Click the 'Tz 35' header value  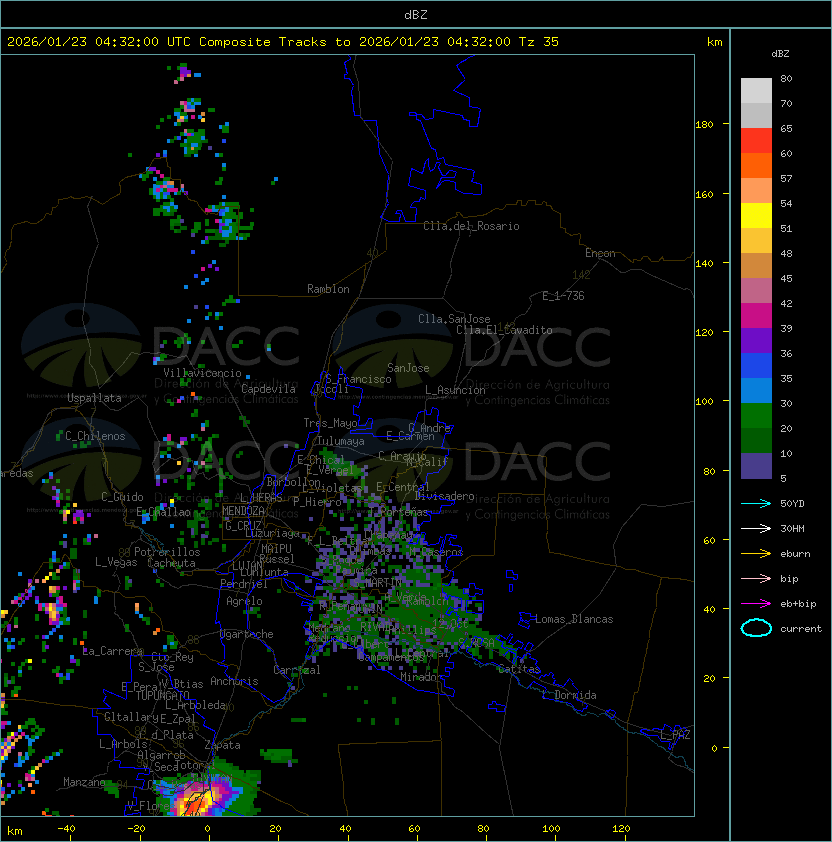pyautogui.click(x=539, y=42)
